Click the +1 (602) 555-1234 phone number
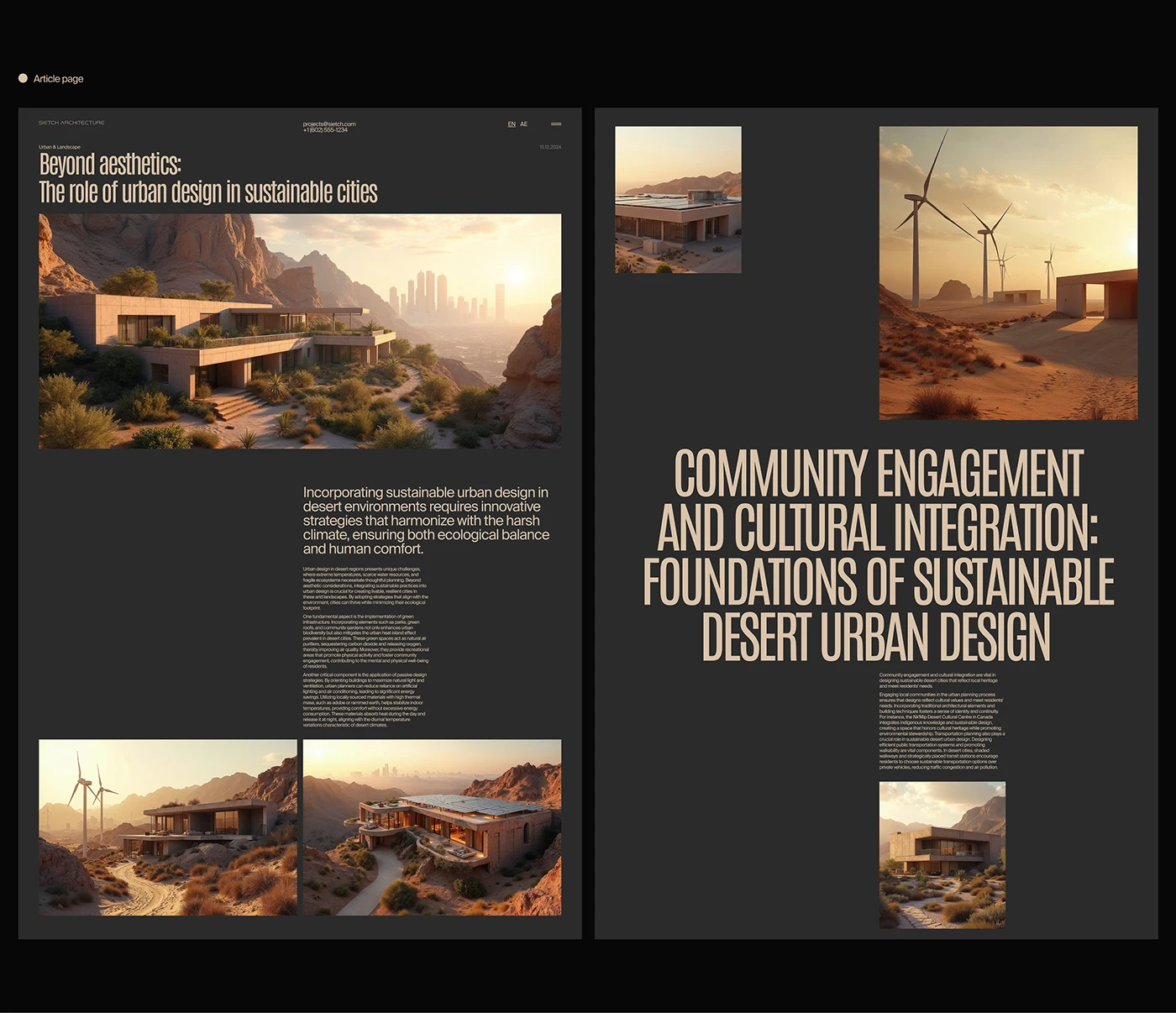Viewport: 1176px width, 1013px height. tap(325, 130)
